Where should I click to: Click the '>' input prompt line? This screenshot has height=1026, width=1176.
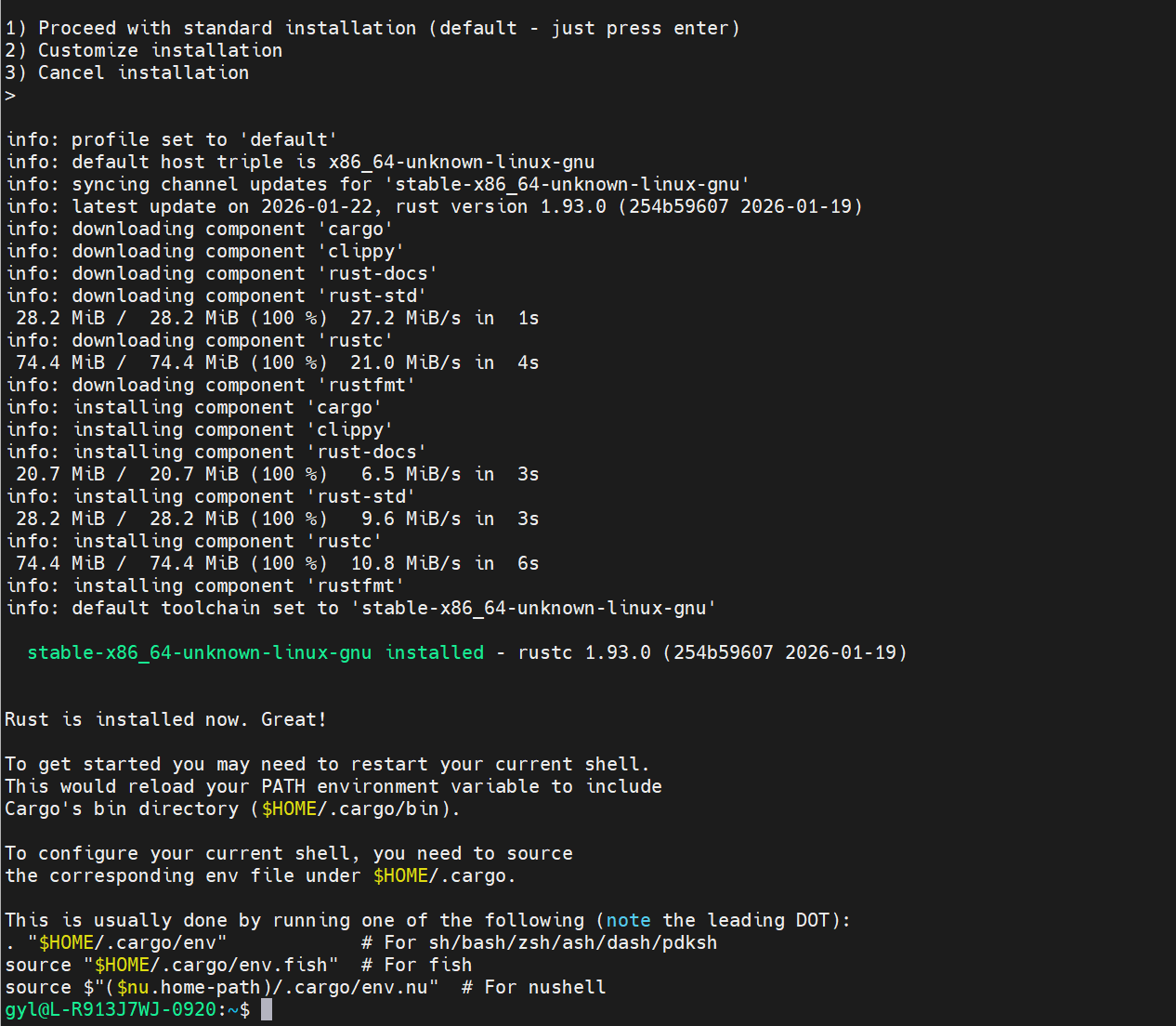click(10, 95)
